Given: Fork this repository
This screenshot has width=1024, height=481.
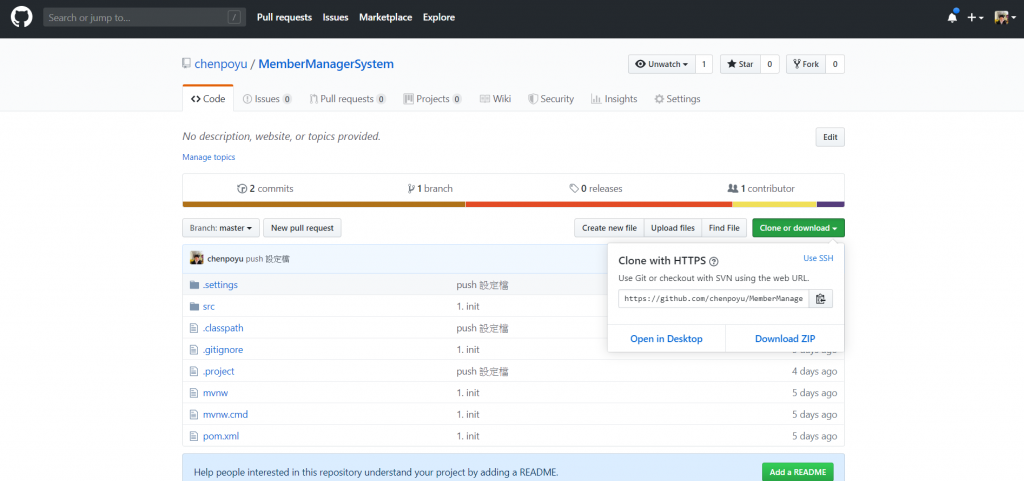Looking at the screenshot, I should (806, 64).
